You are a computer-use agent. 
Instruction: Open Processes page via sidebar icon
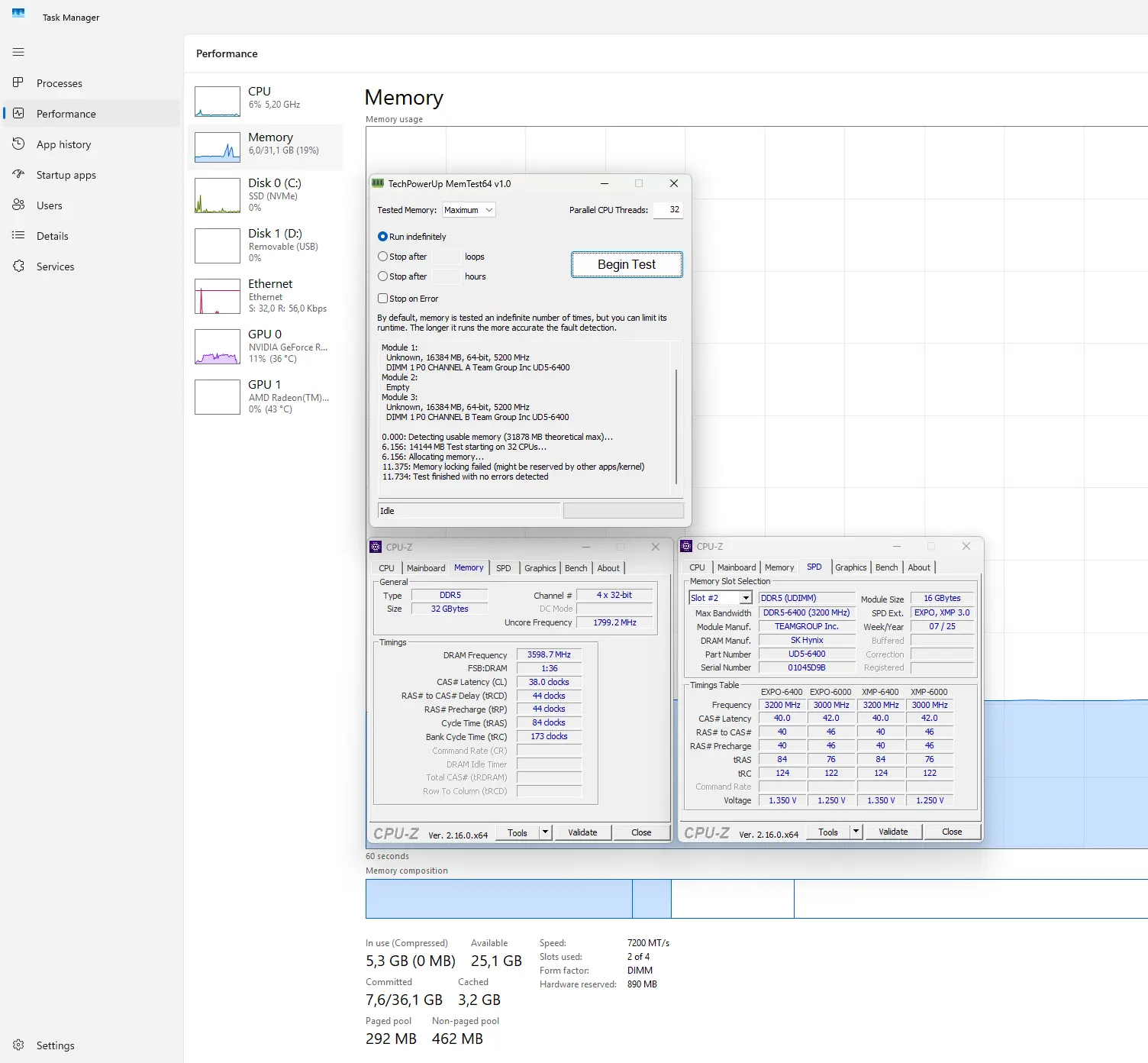coord(18,82)
